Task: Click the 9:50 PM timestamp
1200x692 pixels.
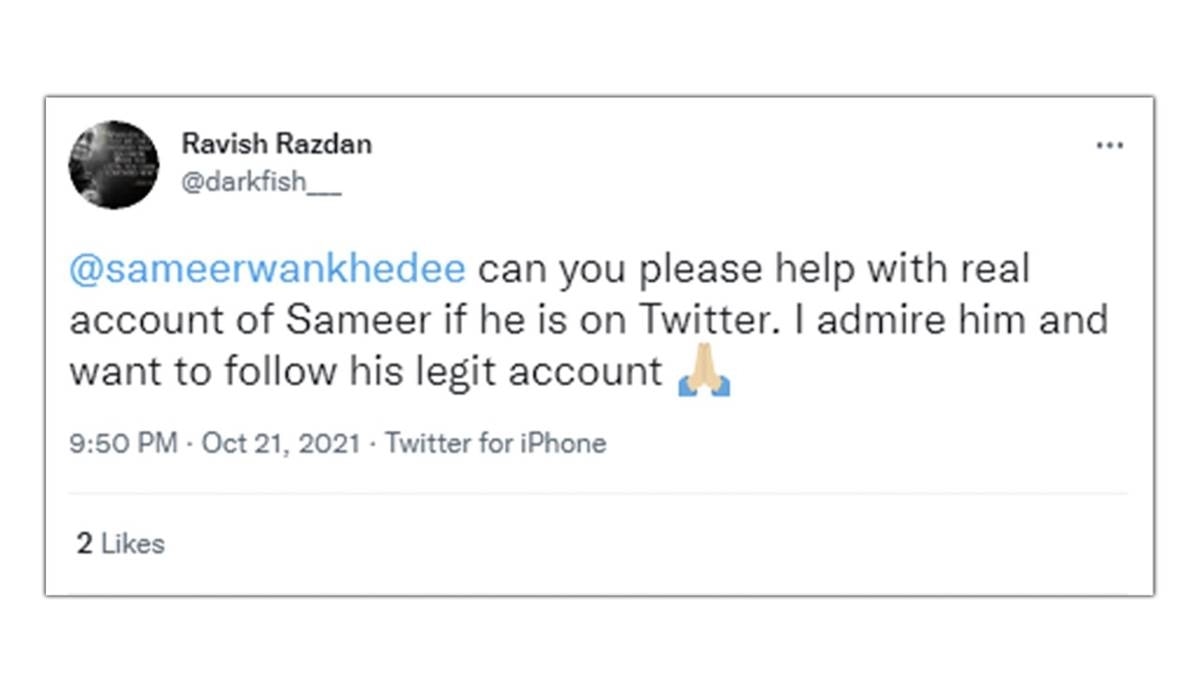Action: coord(124,443)
